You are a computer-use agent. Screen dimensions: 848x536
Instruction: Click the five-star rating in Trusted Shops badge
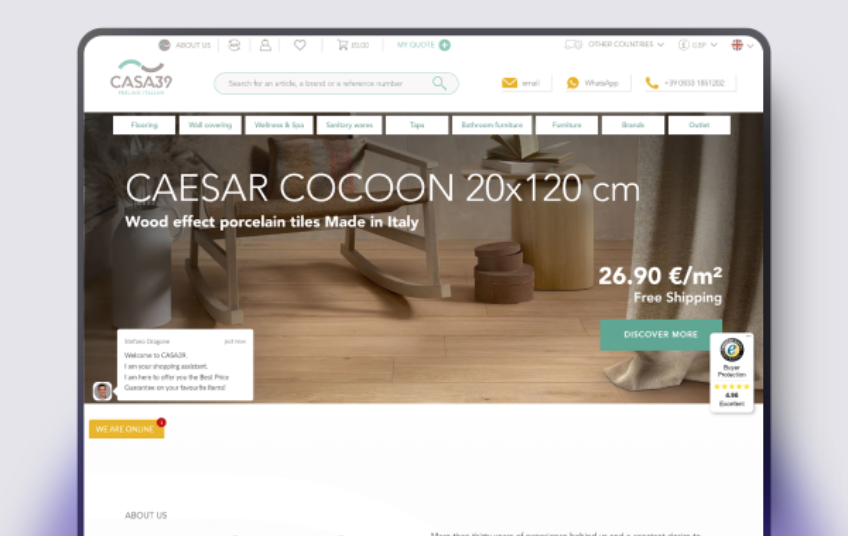732,386
